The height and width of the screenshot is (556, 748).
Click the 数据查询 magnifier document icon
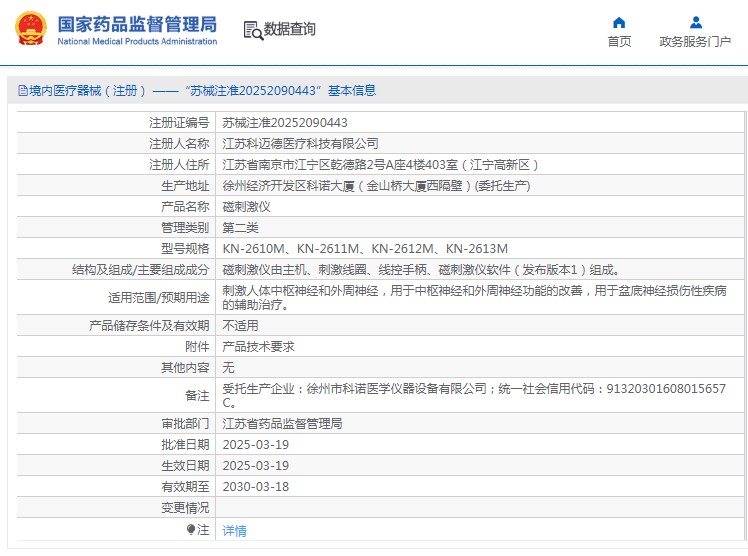252,30
